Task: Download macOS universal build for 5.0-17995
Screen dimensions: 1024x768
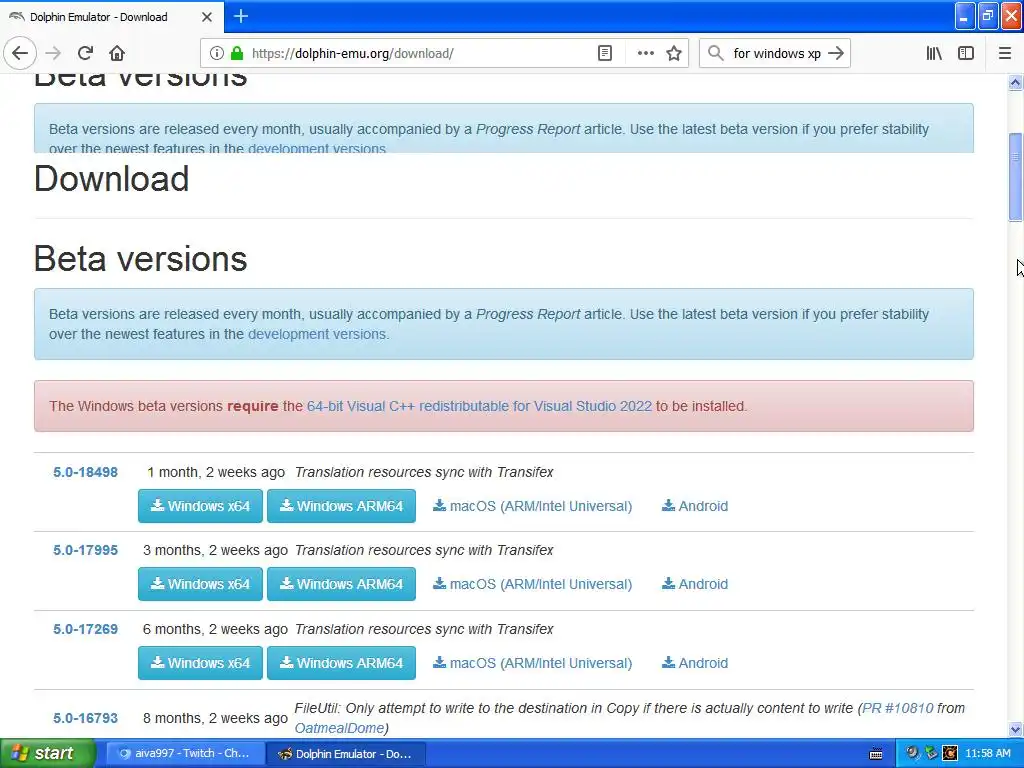Action: pos(532,584)
